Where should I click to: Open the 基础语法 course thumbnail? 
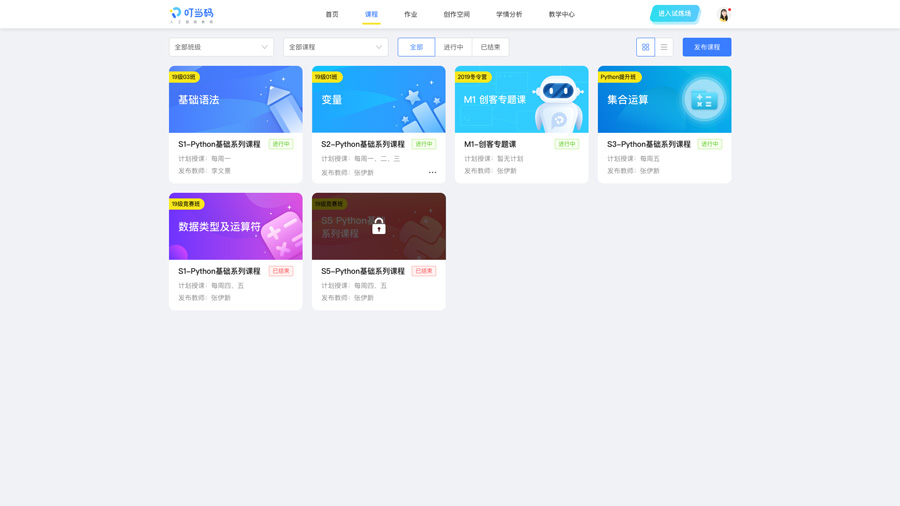pyautogui.click(x=235, y=99)
